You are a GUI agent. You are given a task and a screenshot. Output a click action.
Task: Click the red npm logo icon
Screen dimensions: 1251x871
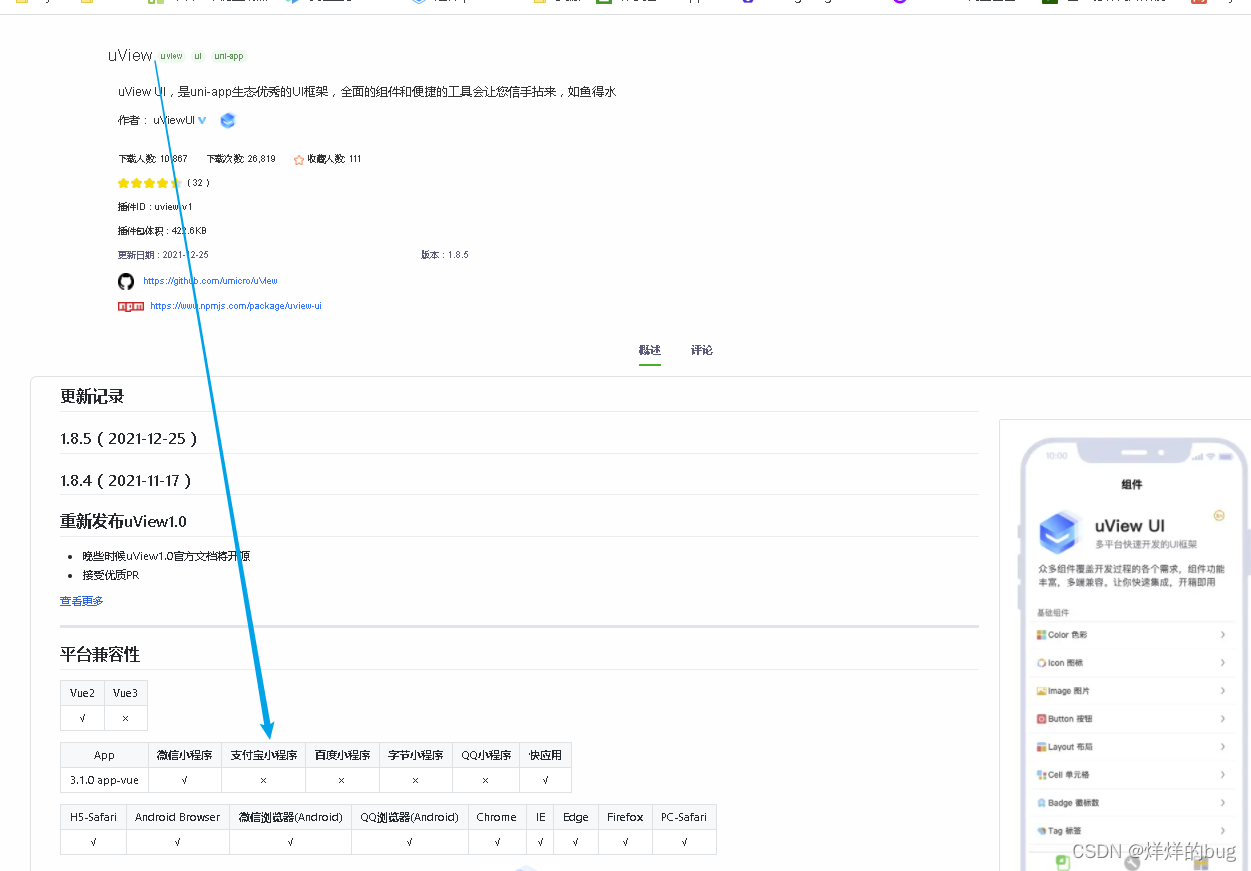point(130,306)
